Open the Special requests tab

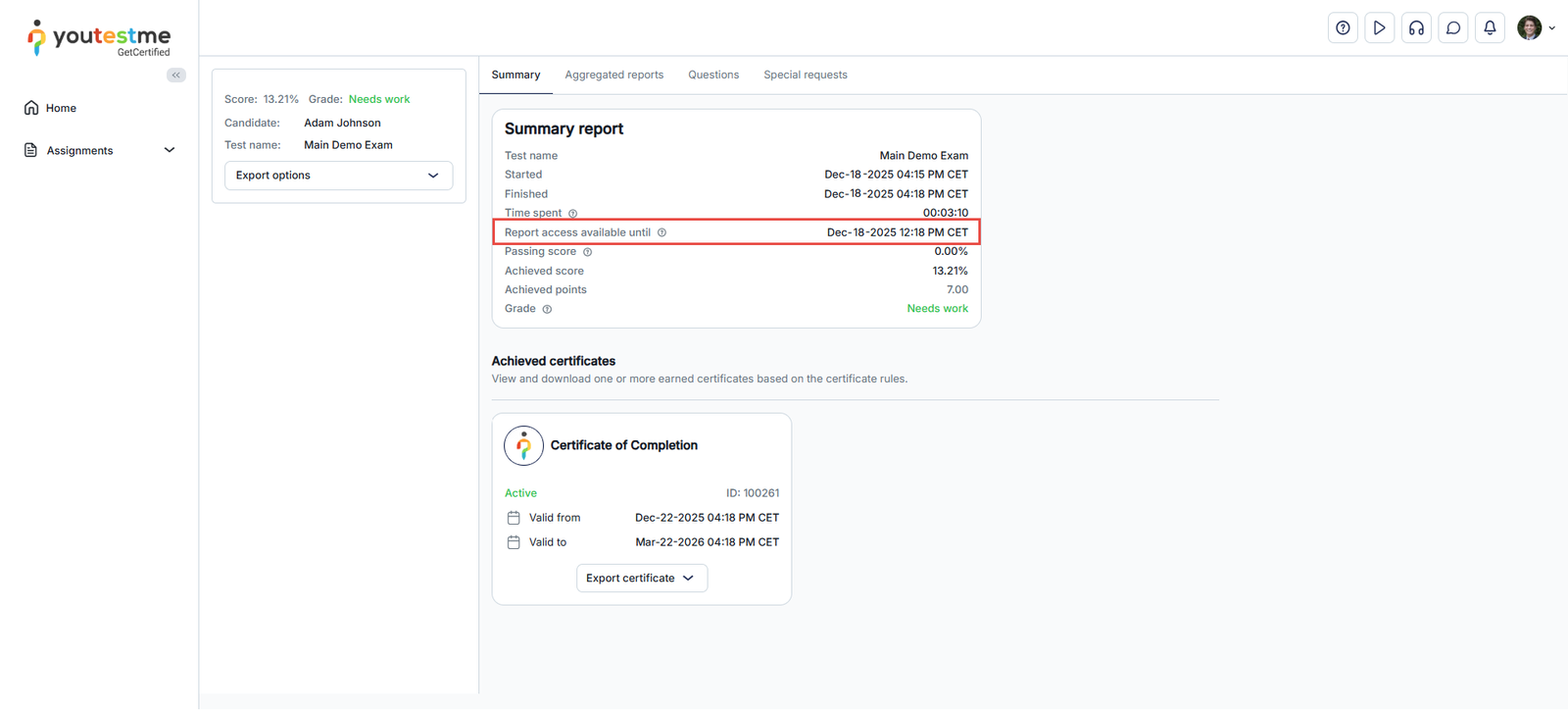coord(805,75)
